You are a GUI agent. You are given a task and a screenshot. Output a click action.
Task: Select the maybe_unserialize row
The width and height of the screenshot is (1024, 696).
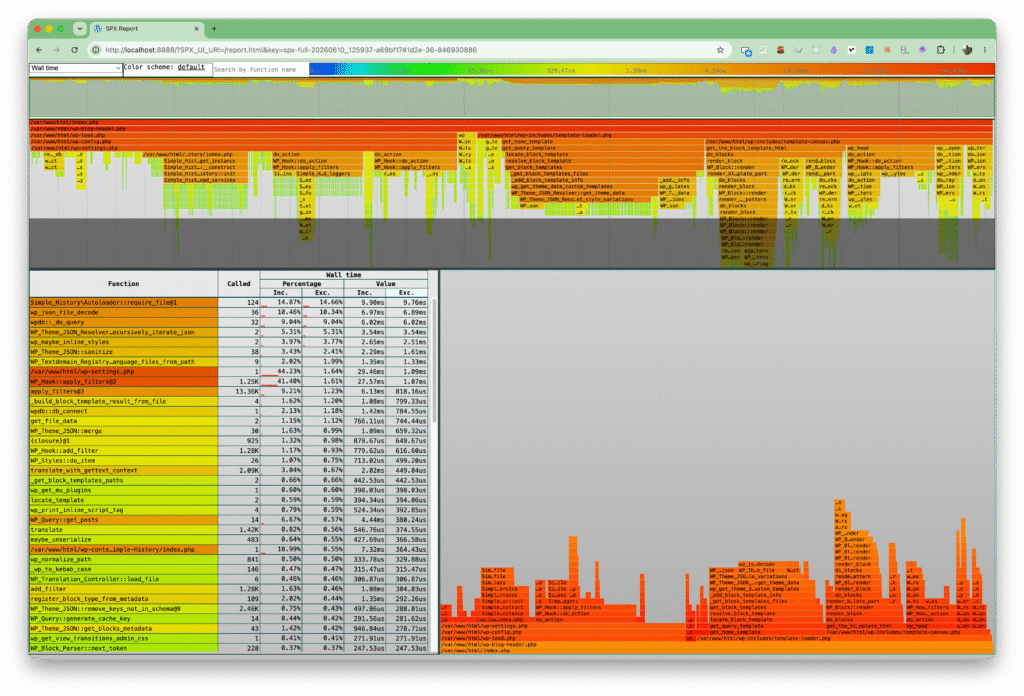point(229,539)
